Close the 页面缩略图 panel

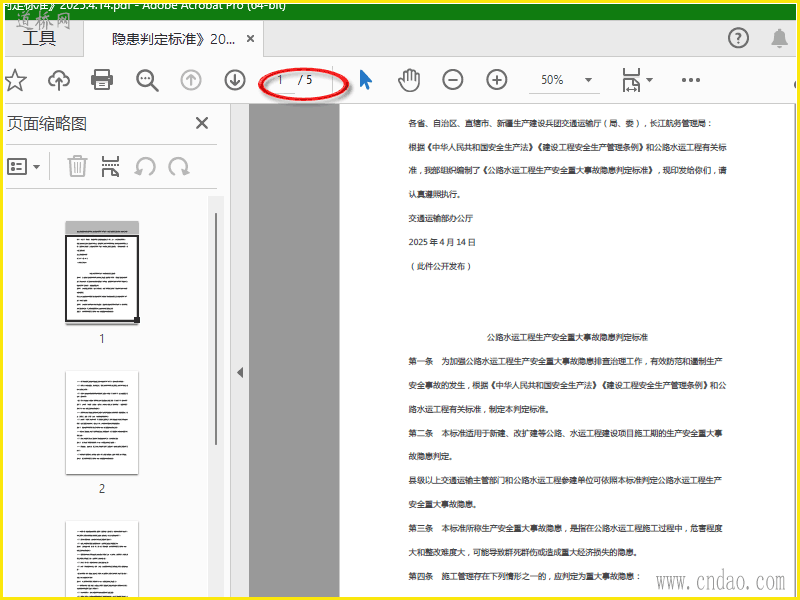pyautogui.click(x=202, y=123)
